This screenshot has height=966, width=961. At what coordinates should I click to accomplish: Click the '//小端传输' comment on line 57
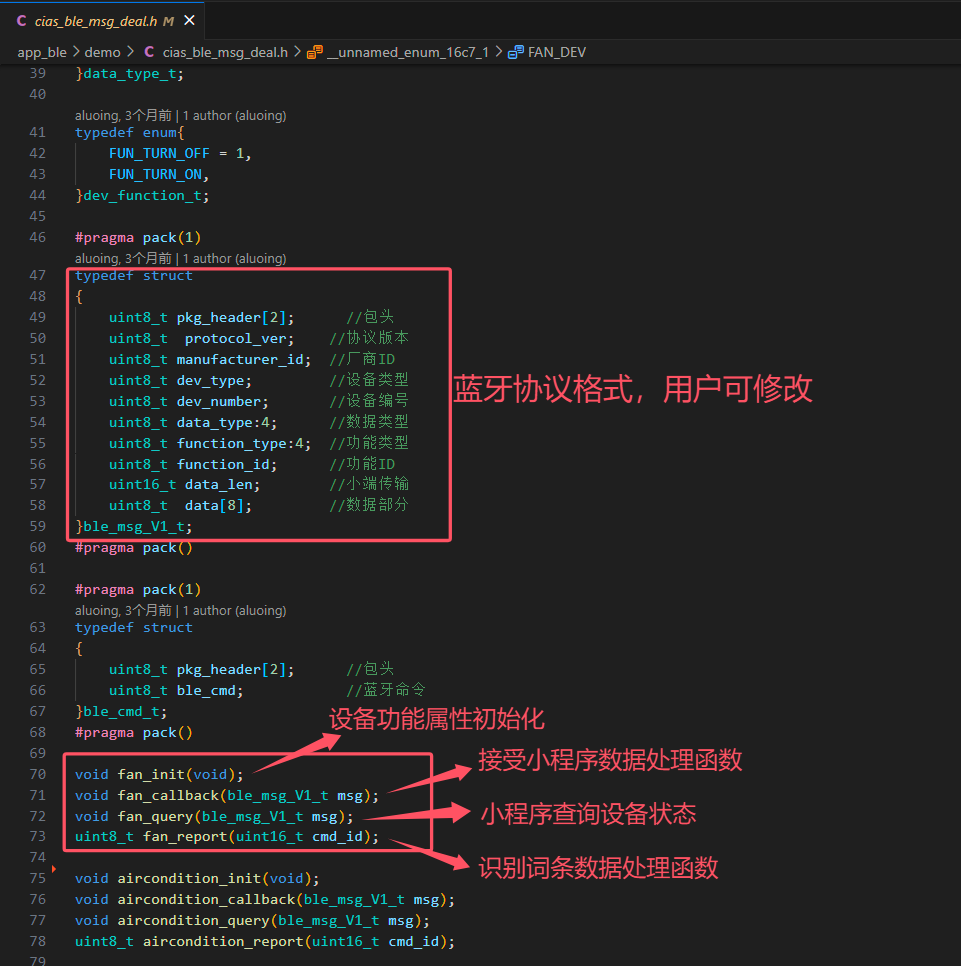point(369,484)
